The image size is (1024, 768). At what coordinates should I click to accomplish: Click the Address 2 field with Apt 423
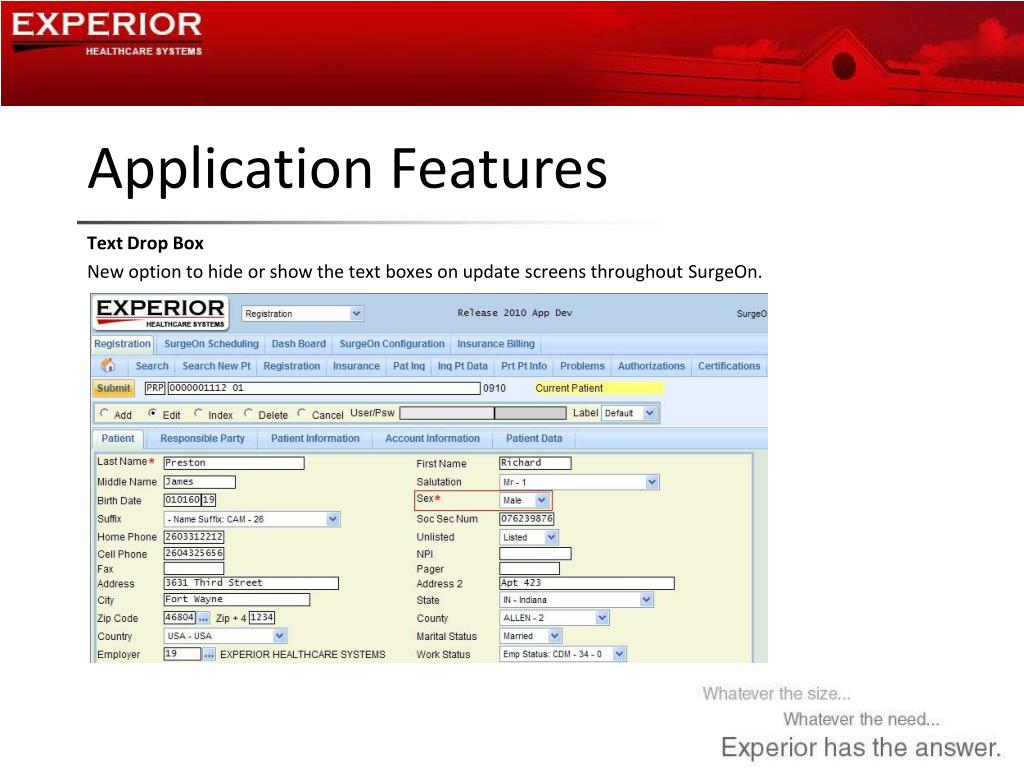[x=587, y=583]
